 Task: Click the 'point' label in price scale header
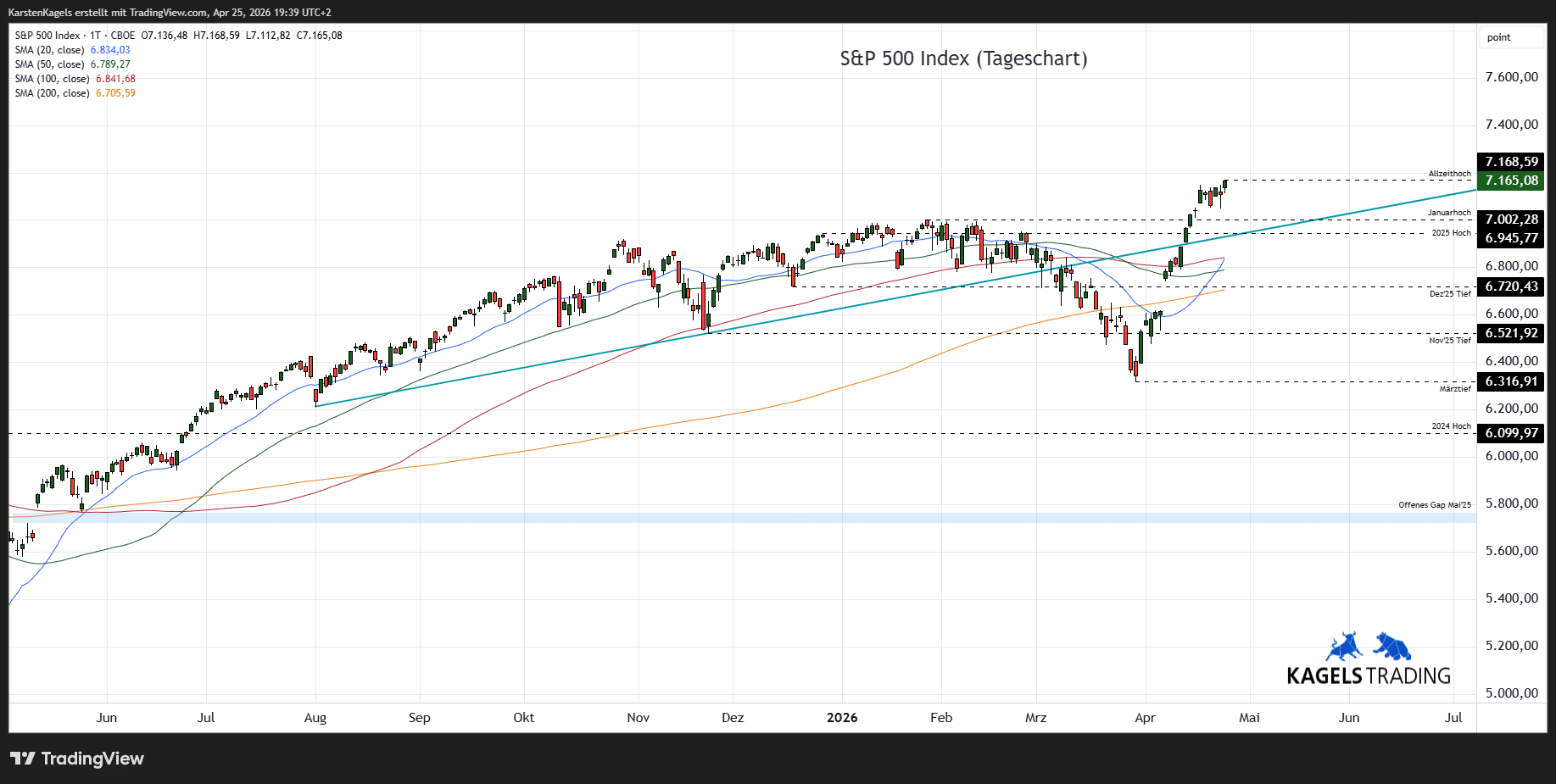[x=1498, y=37]
